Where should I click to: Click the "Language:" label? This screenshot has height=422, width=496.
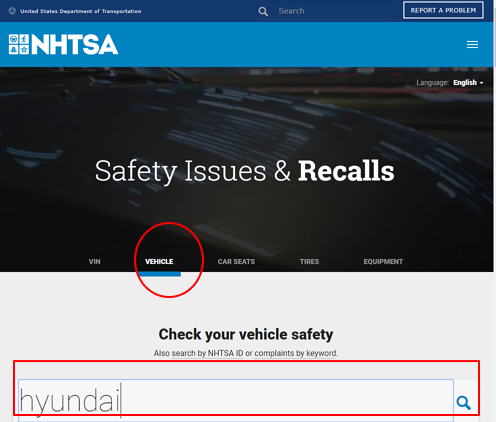[x=432, y=83]
